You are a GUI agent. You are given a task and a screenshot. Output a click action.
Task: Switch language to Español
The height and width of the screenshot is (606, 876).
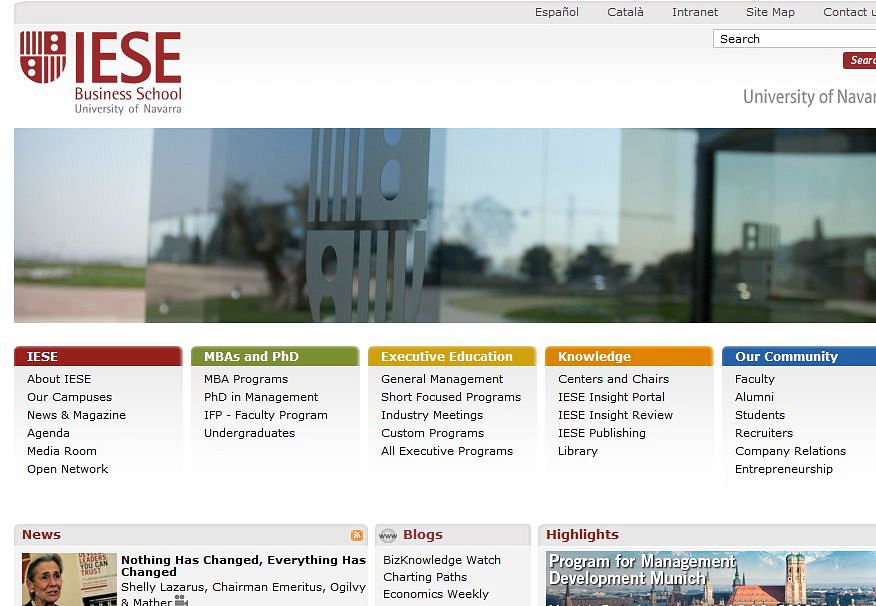pos(556,12)
